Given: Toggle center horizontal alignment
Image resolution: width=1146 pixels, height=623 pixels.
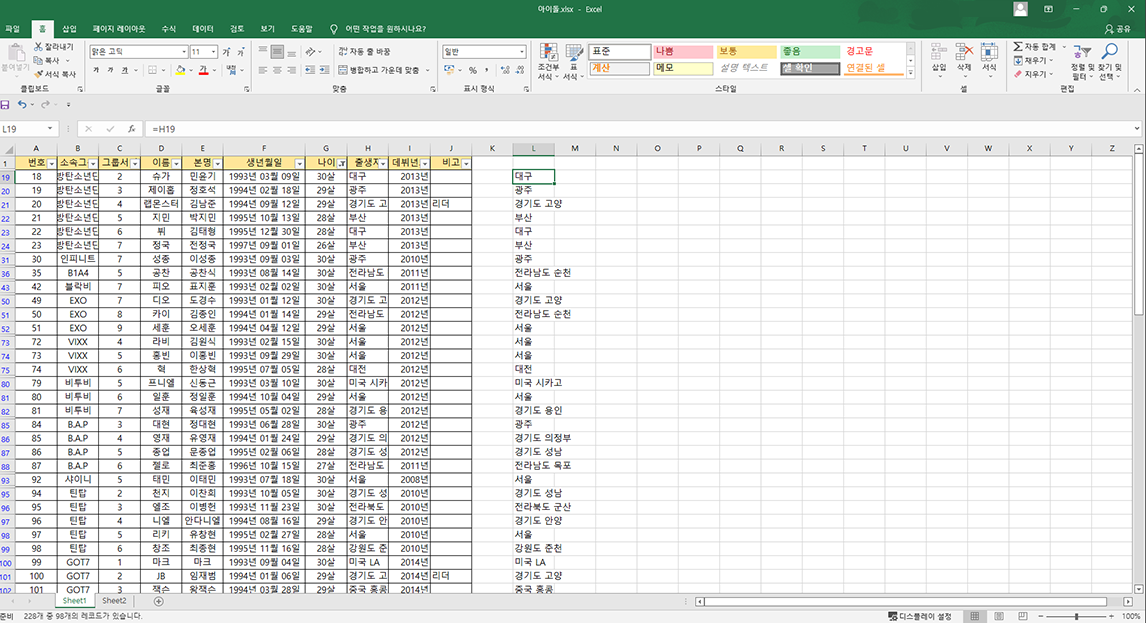Looking at the screenshot, I should point(277,70).
